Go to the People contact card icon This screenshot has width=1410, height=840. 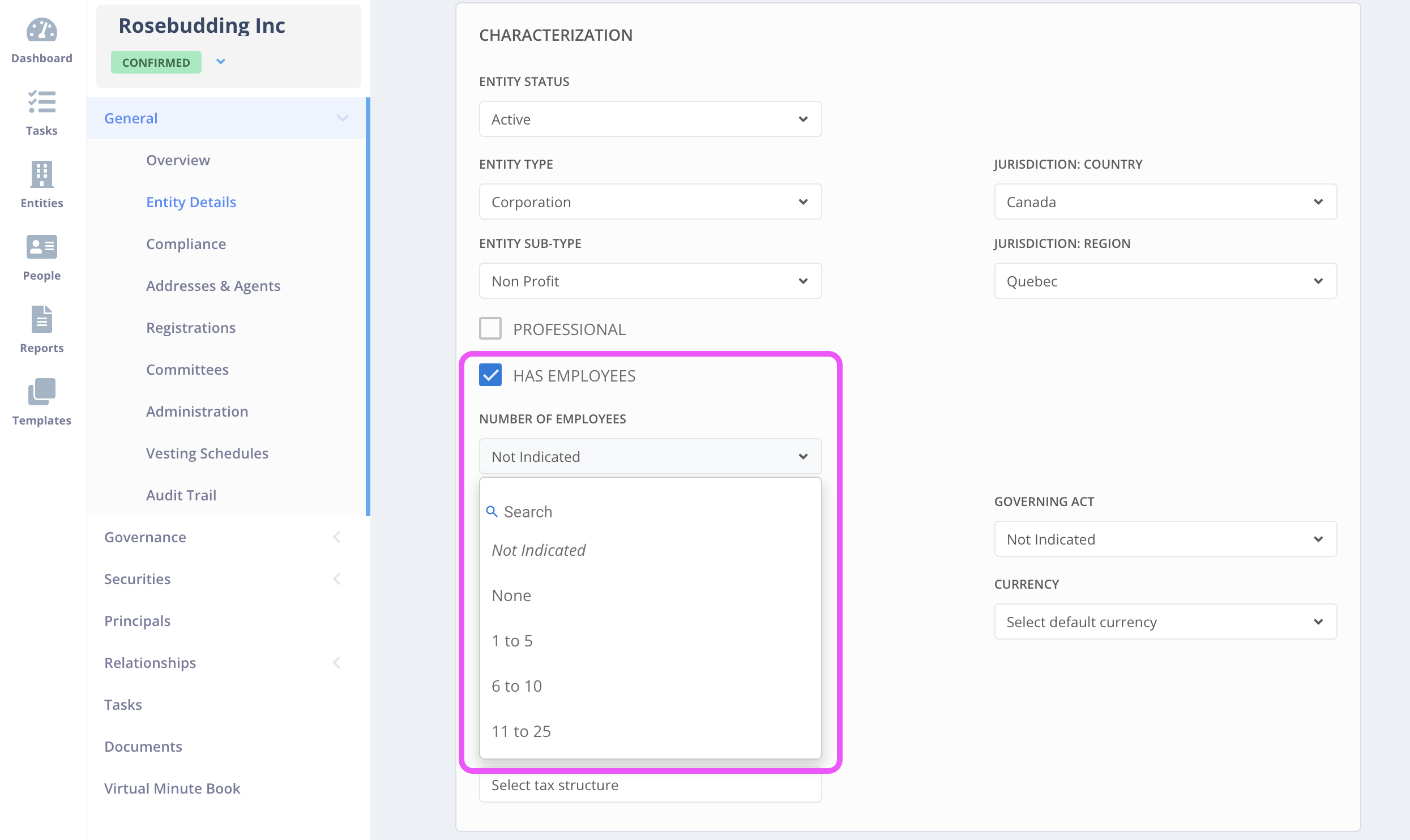41,247
